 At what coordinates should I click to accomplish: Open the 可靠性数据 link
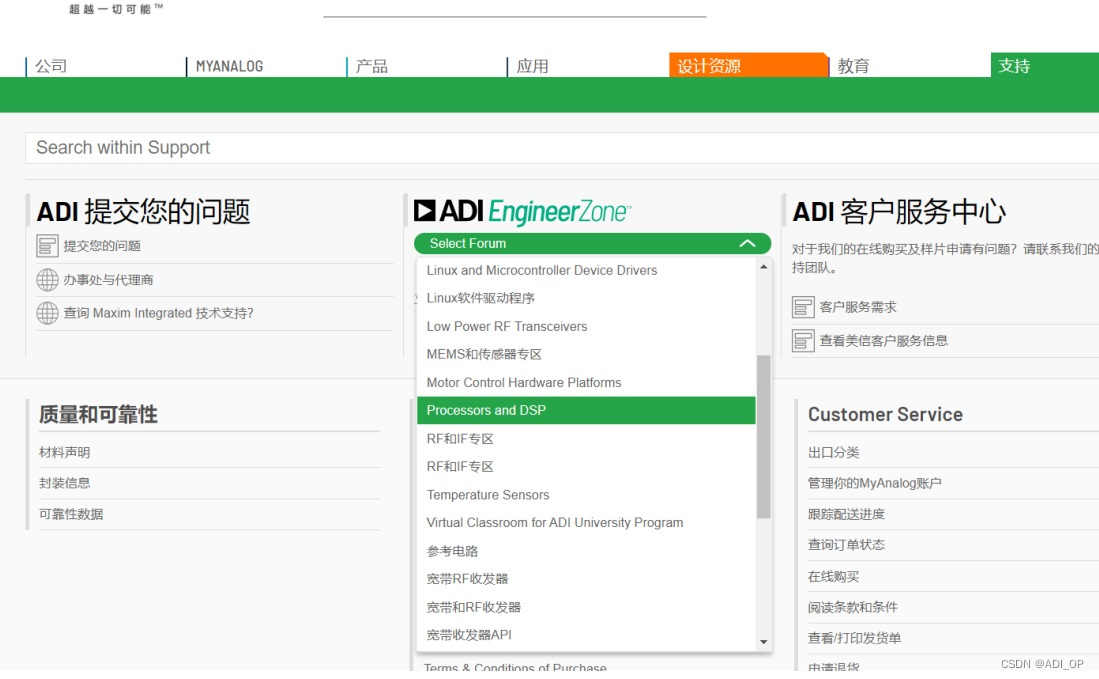(x=71, y=514)
